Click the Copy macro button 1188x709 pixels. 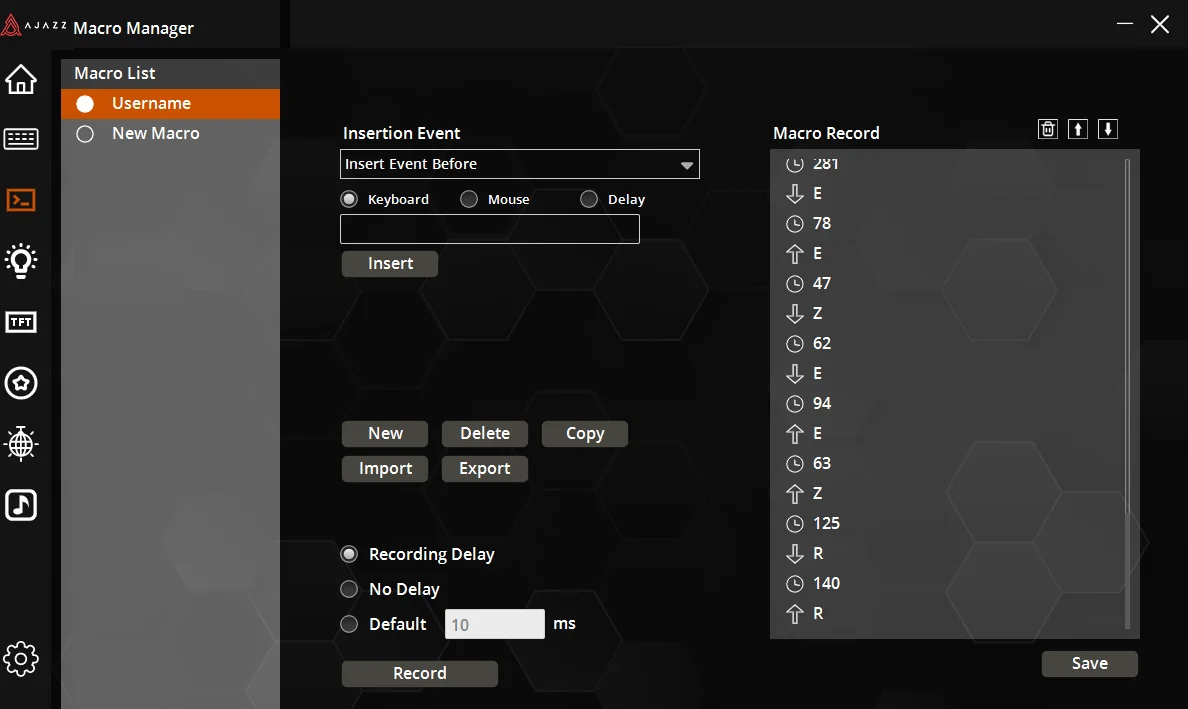coord(585,434)
